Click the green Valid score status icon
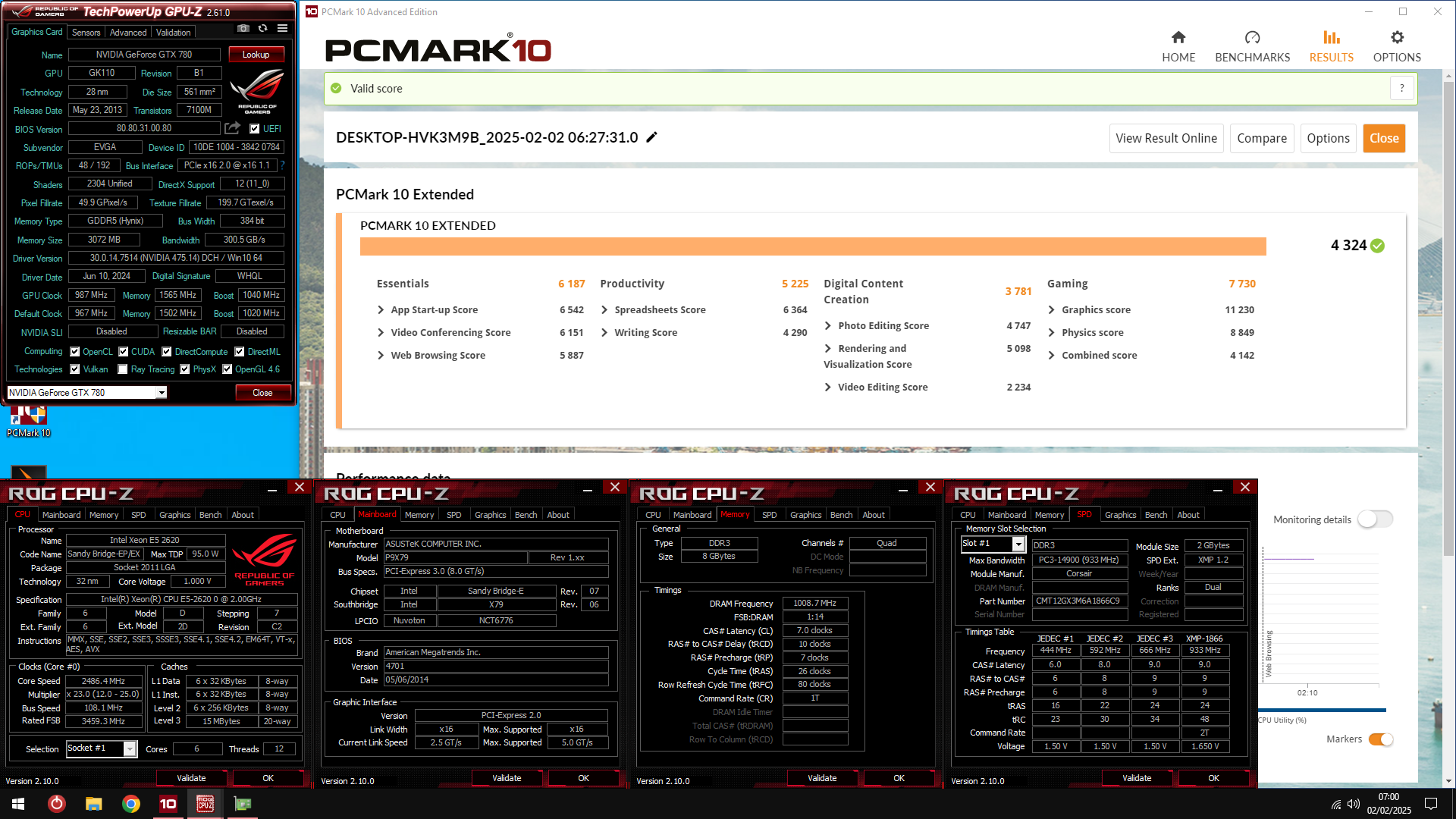This screenshot has width=1456, height=819. 336,88
